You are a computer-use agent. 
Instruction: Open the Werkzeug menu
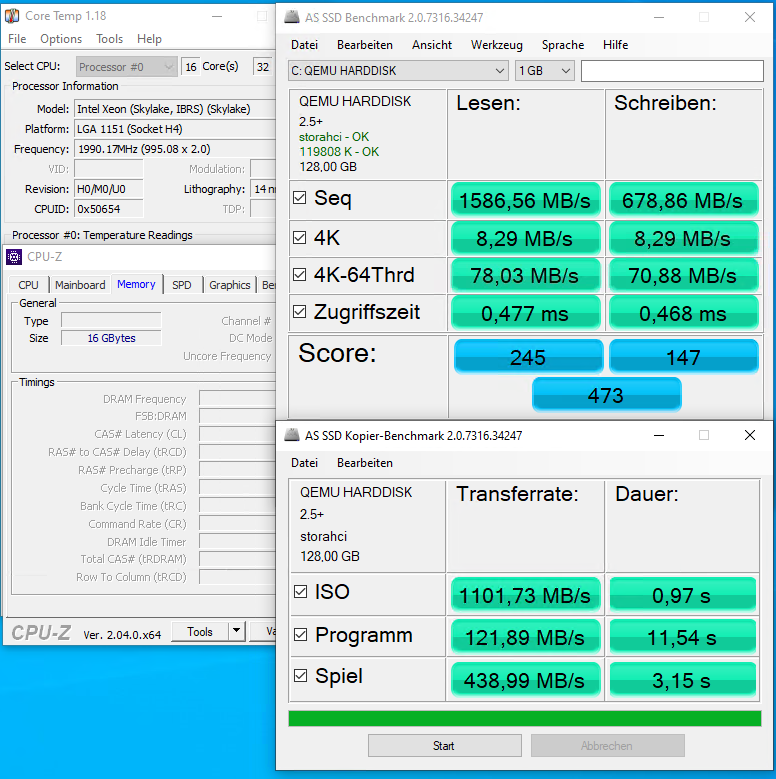click(497, 45)
